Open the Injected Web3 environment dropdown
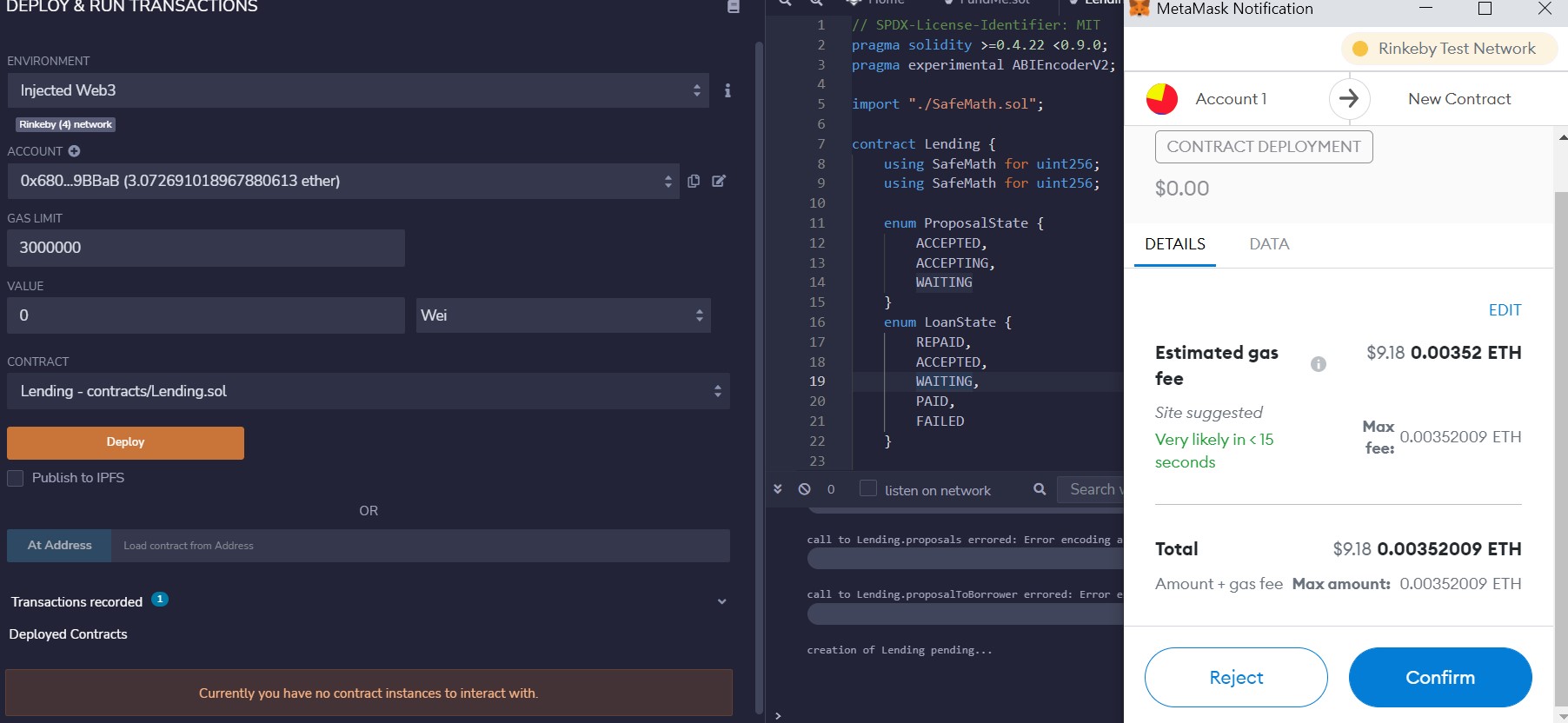 [358, 90]
